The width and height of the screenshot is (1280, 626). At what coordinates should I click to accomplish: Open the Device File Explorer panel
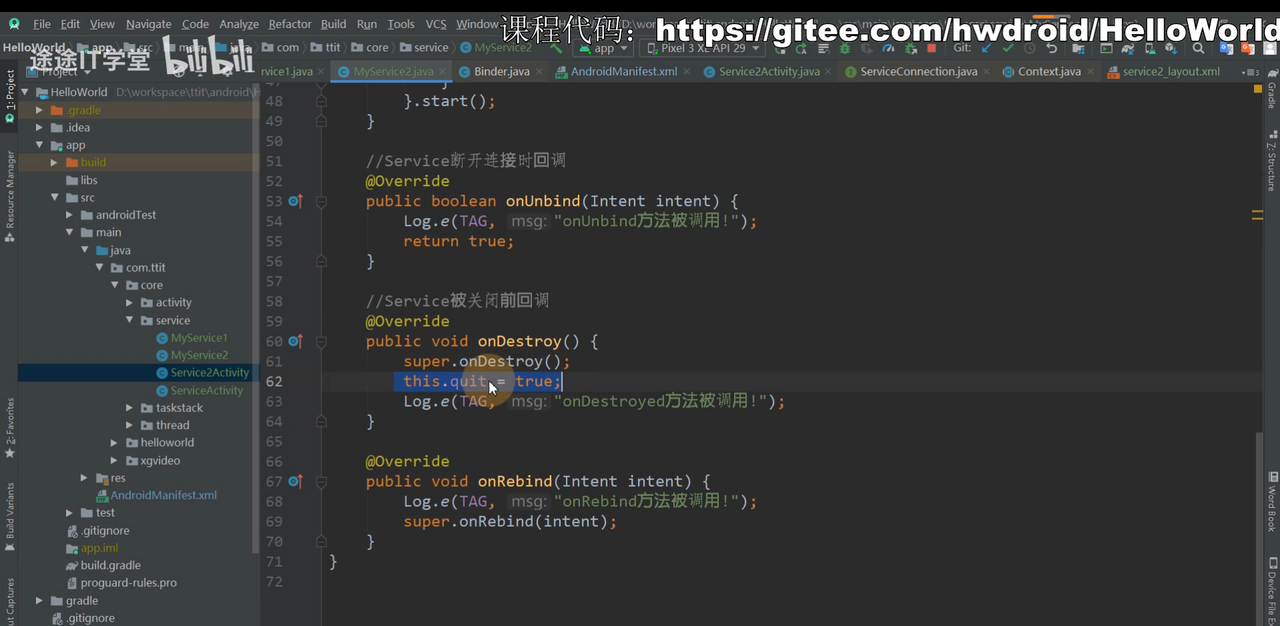[1272, 591]
